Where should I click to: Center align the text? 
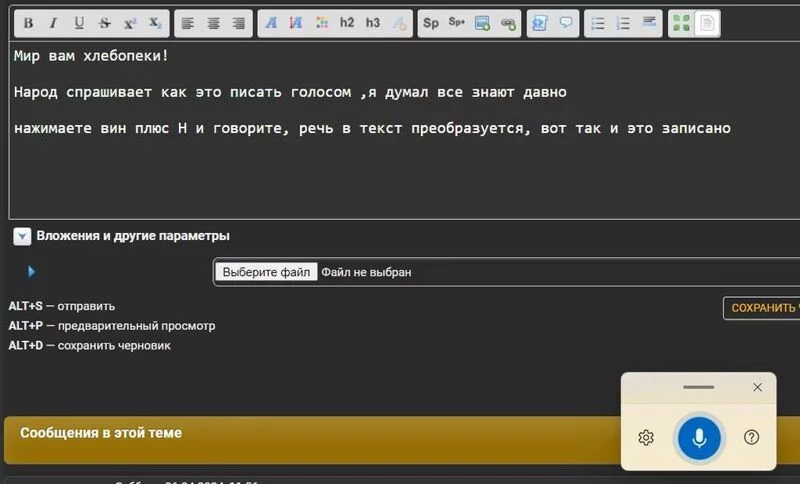click(x=212, y=23)
